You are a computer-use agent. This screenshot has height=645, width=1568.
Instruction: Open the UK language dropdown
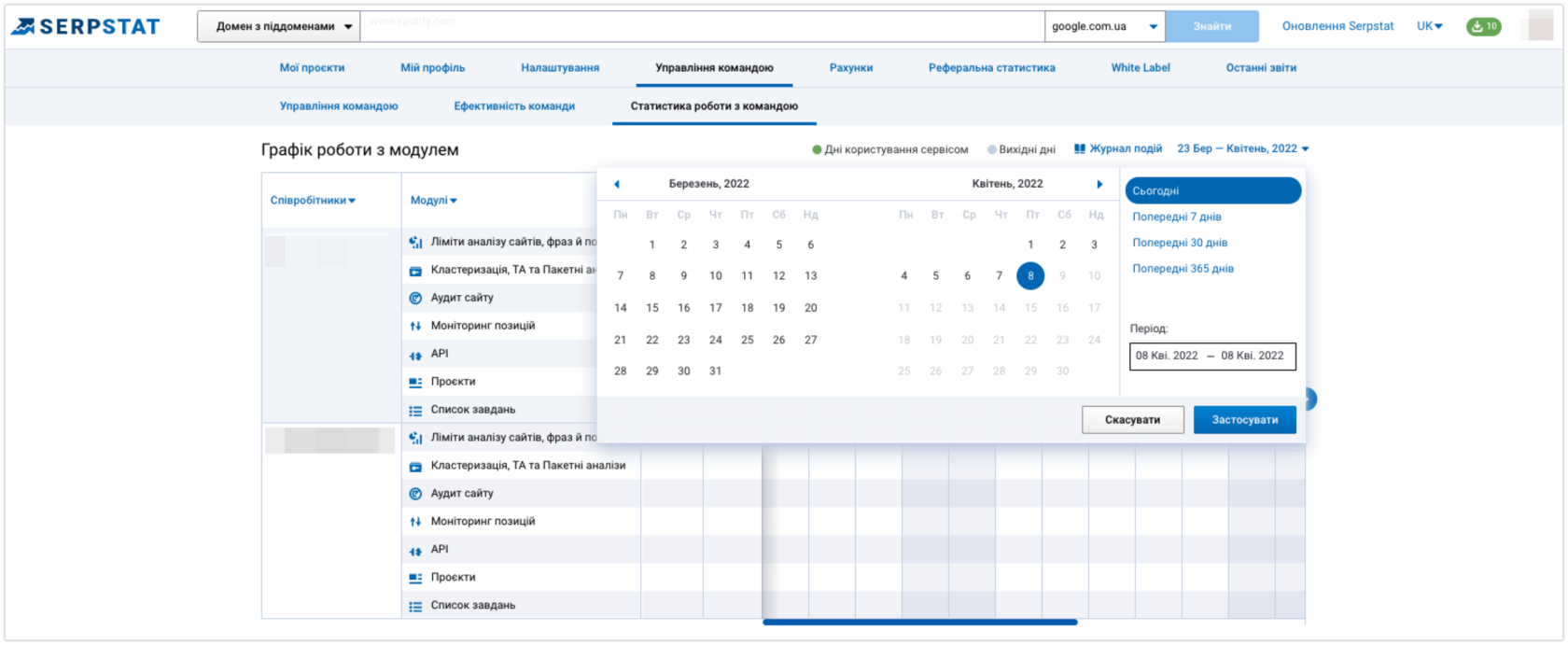click(x=1429, y=26)
